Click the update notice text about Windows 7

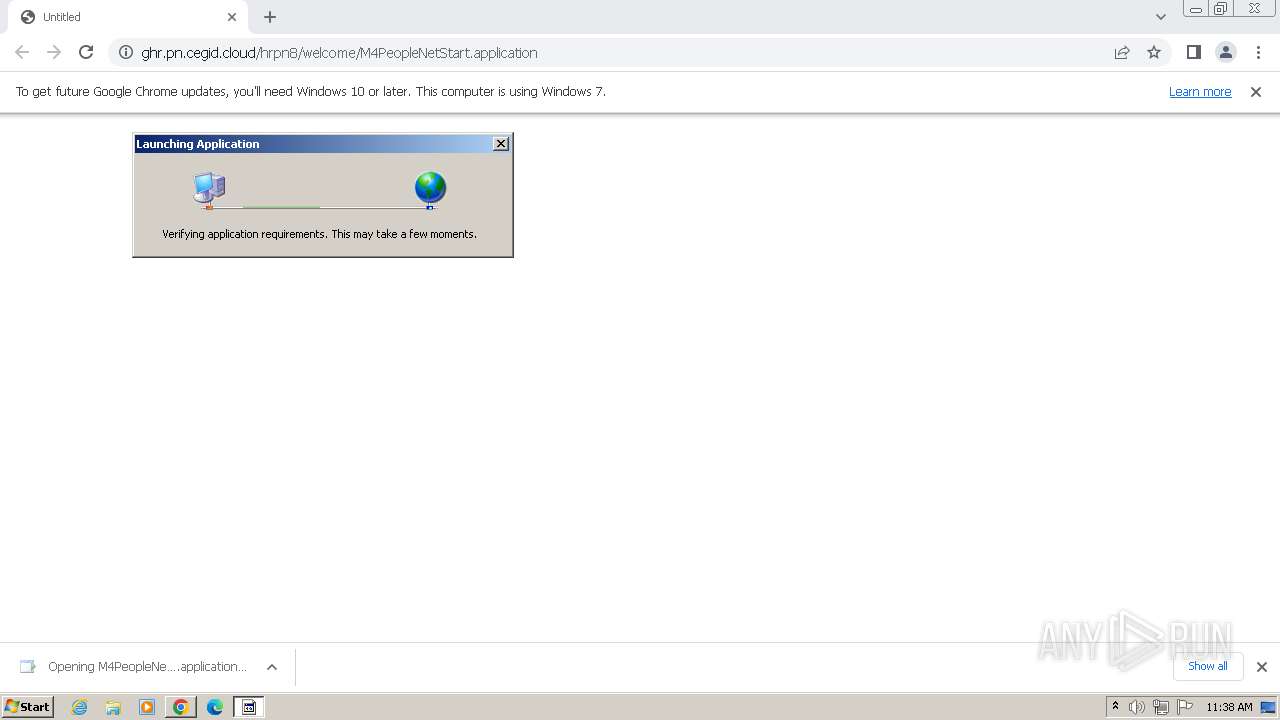tap(310, 91)
